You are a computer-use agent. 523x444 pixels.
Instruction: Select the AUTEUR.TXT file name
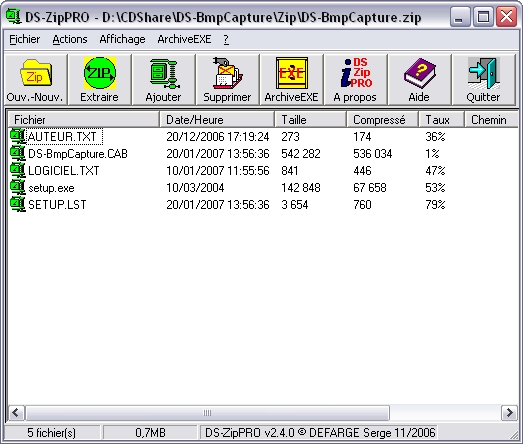[x=62, y=137]
